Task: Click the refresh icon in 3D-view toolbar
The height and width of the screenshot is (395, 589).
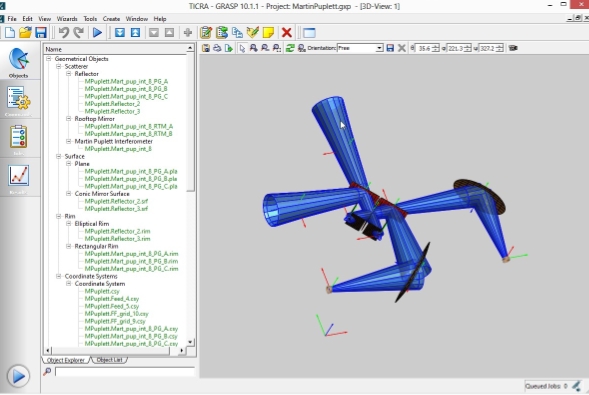Action: click(290, 48)
